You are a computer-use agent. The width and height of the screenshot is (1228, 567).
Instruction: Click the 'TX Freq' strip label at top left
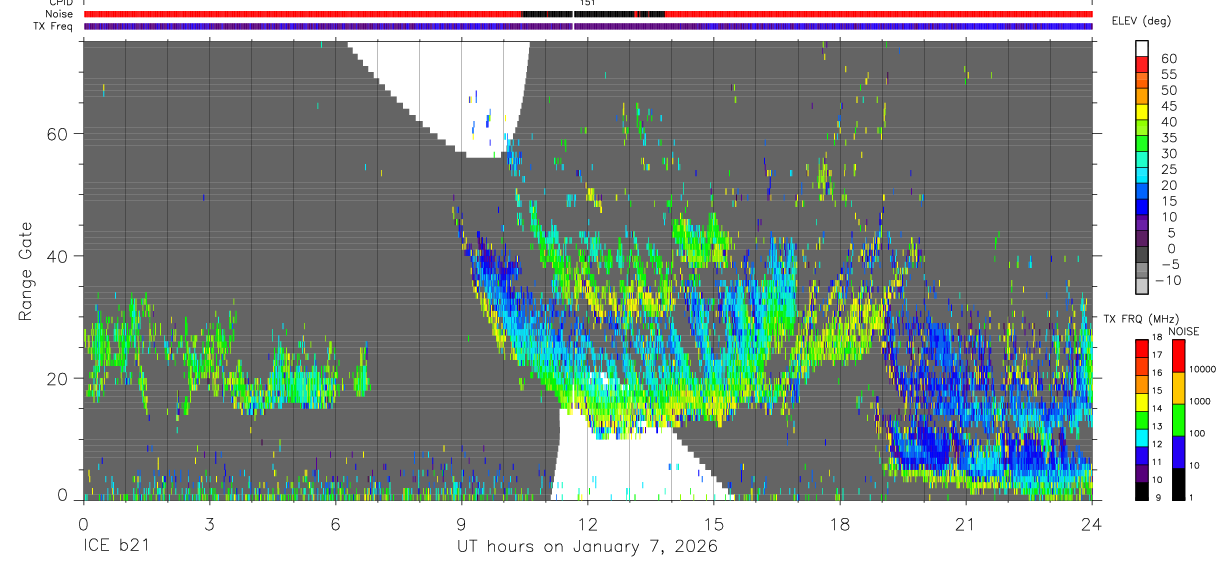click(x=55, y=26)
